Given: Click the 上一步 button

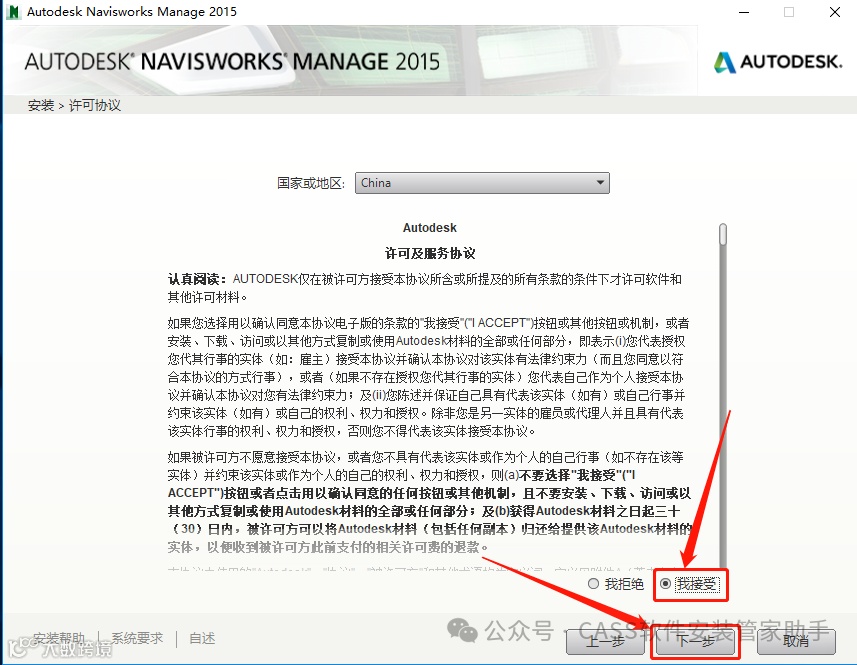Looking at the screenshot, I should (605, 641).
